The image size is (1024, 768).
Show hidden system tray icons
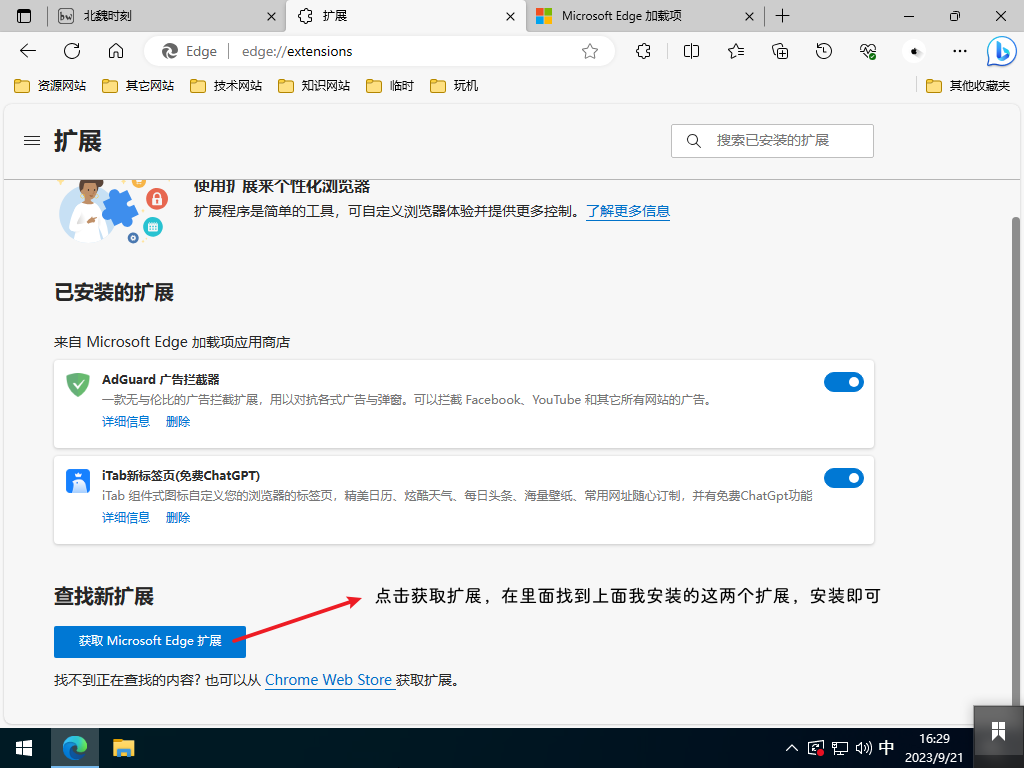tap(792, 748)
